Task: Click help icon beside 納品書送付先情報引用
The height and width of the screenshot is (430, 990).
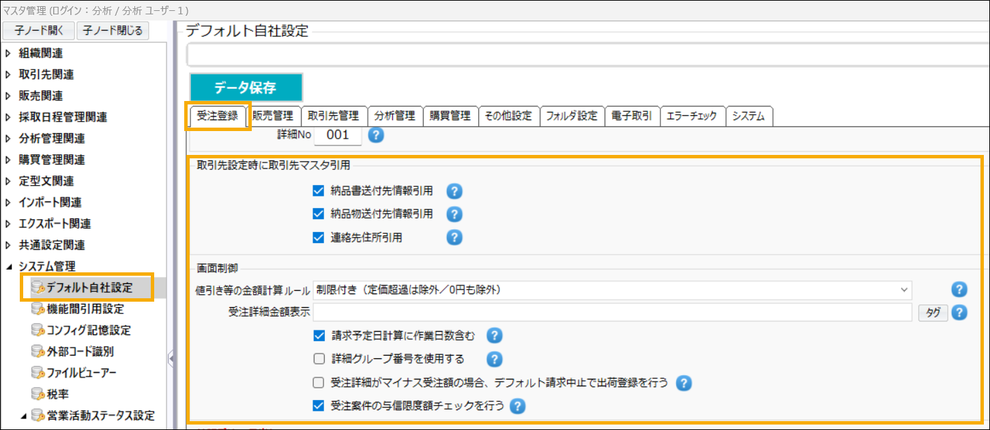Action: click(x=454, y=191)
